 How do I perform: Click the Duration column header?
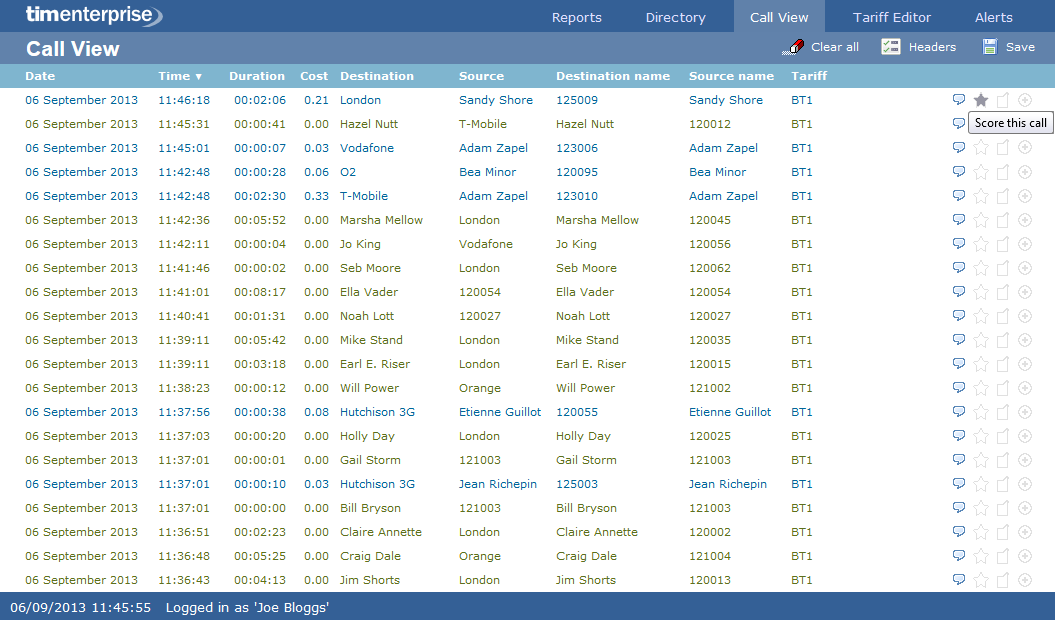[x=256, y=76]
